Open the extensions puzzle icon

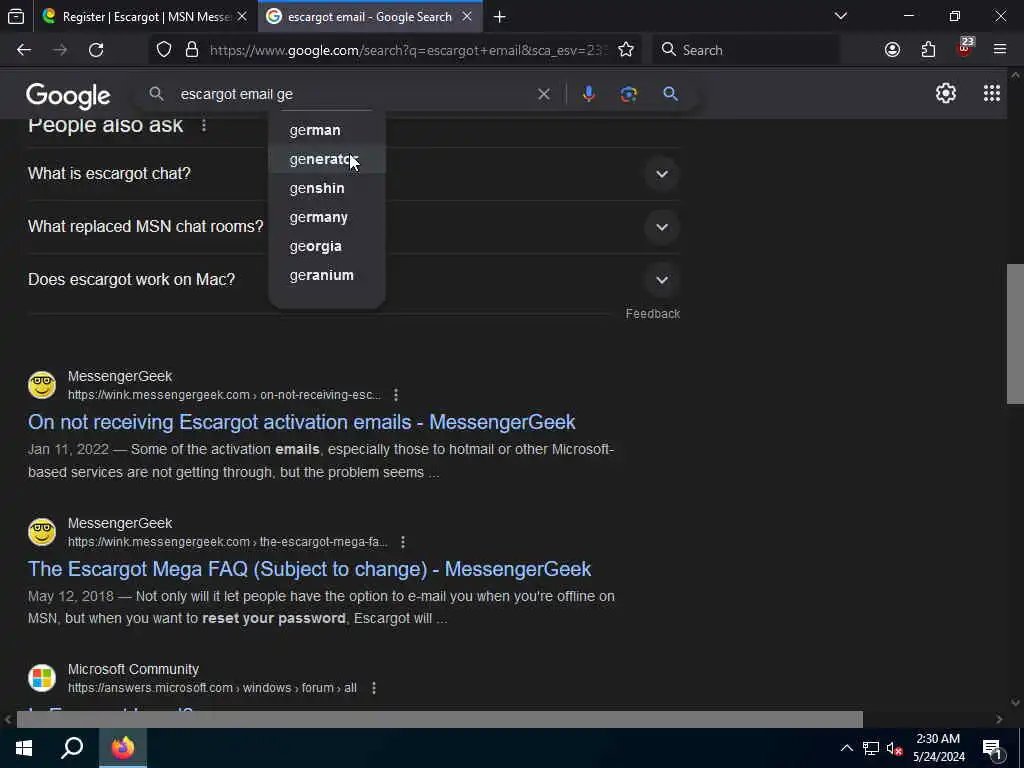[x=928, y=50]
